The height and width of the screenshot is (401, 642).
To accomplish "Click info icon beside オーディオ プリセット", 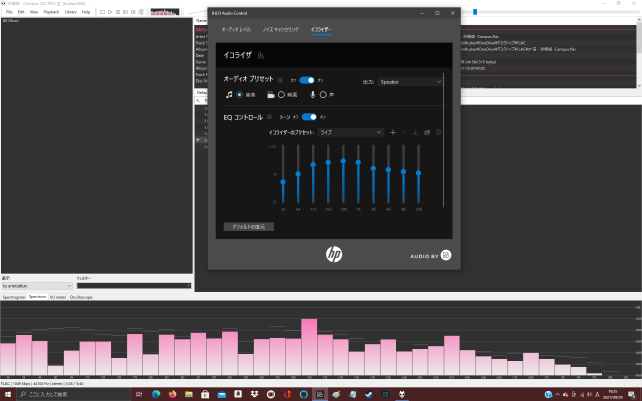I will (x=280, y=80).
